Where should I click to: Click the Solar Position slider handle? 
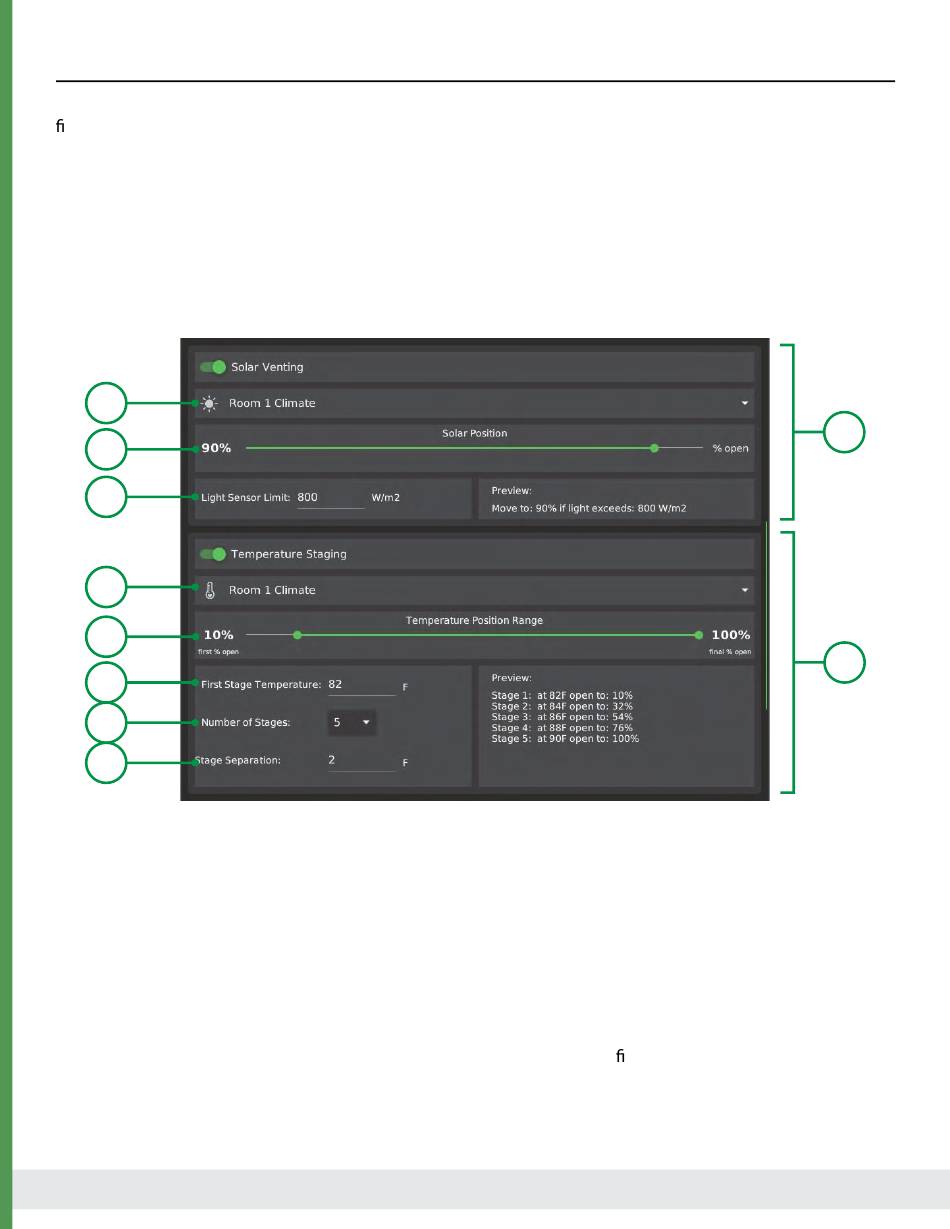click(x=654, y=448)
